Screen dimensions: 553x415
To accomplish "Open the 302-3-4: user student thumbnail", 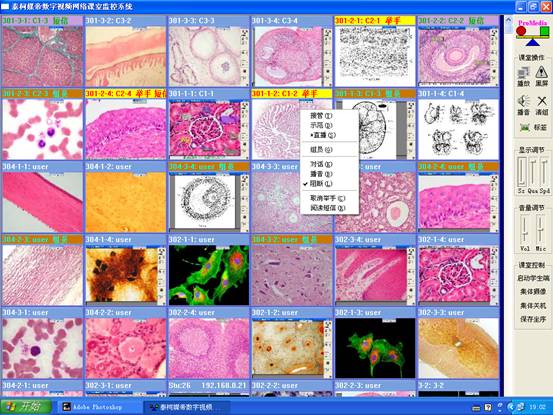I will tap(375, 275).
